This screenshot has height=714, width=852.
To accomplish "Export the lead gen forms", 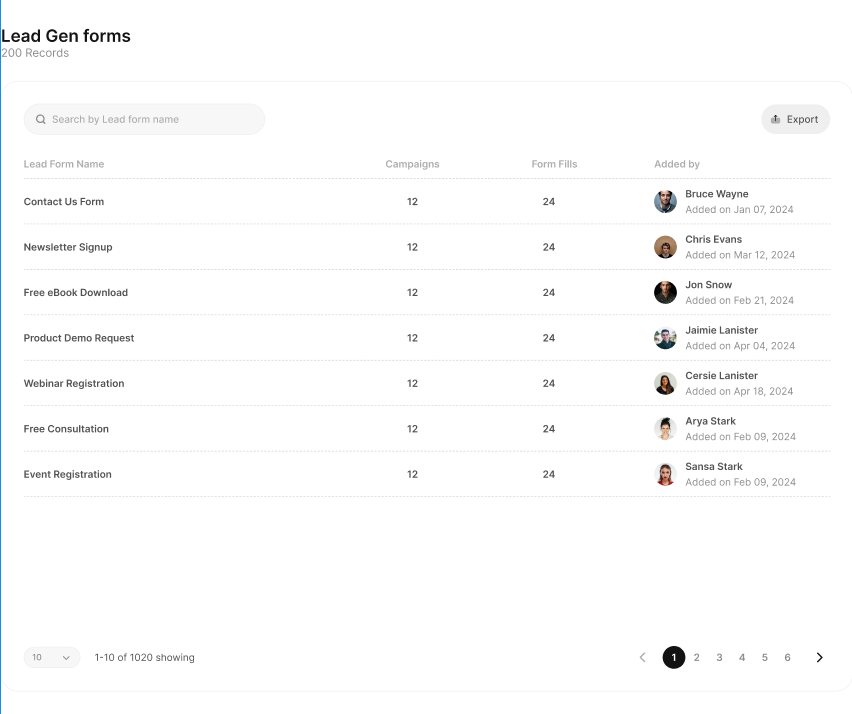I will click(x=795, y=119).
